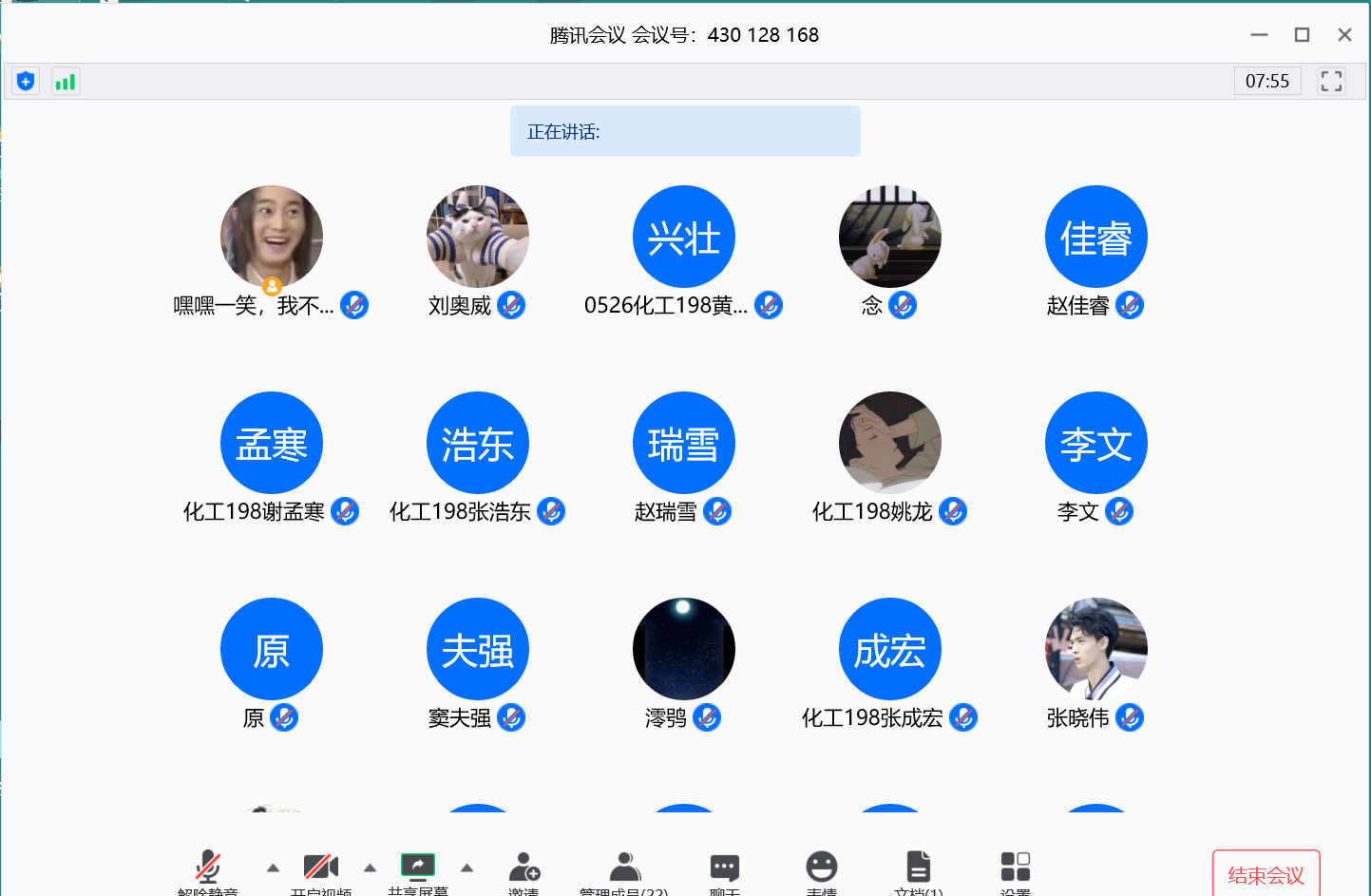Select the blue 瑞雪 avatar circle
Viewport: 1371px width, 896px height.
pyautogui.click(x=684, y=443)
